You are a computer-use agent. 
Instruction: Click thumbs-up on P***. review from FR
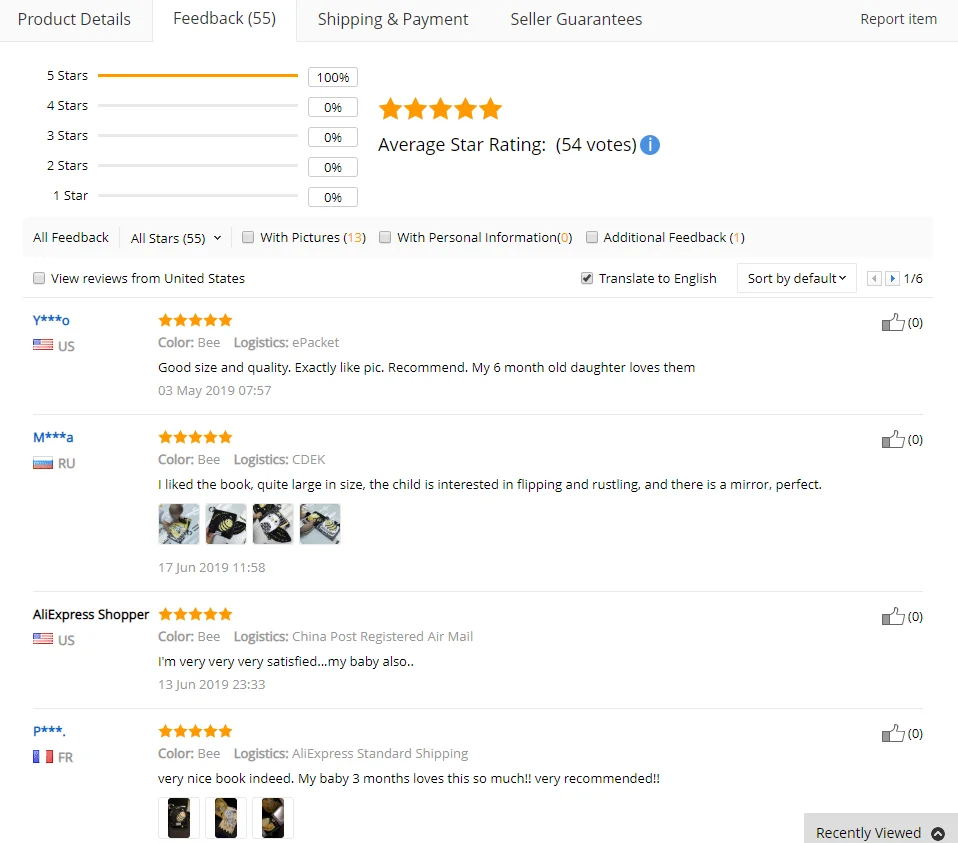[893, 733]
